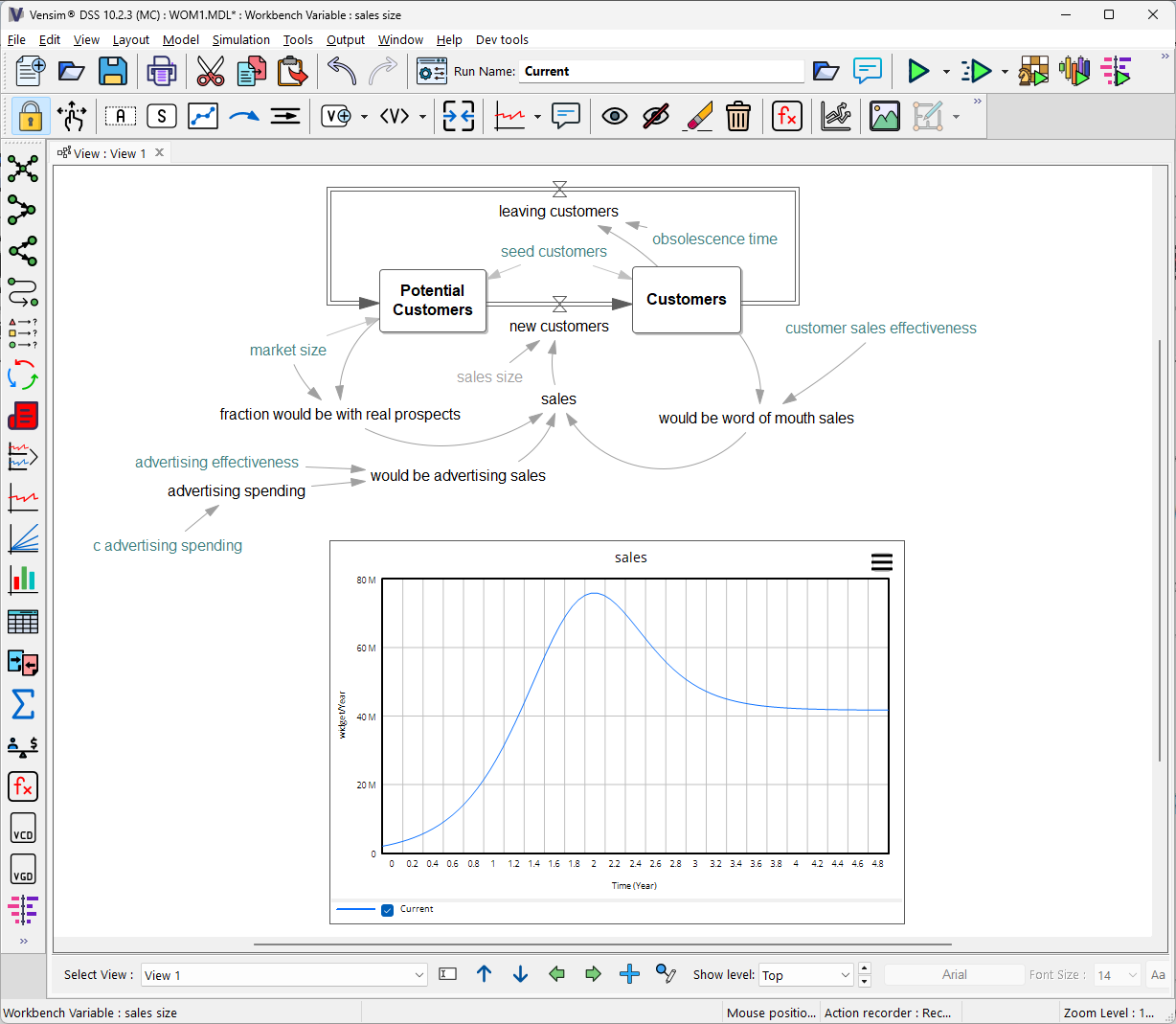This screenshot has height=1024, width=1176.
Task: Open the equation editor fx toolbar icon
Action: (x=786, y=117)
